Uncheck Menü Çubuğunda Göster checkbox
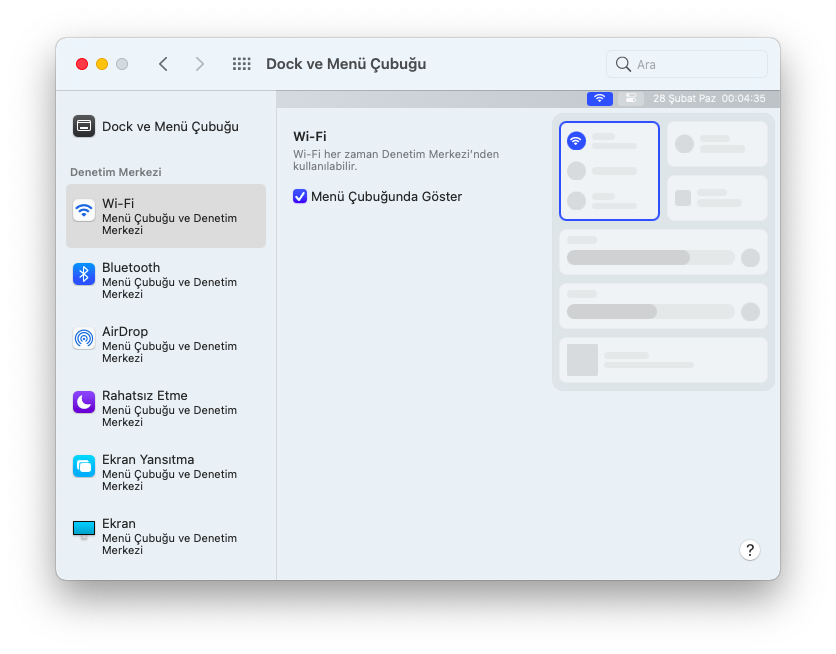 (x=300, y=197)
